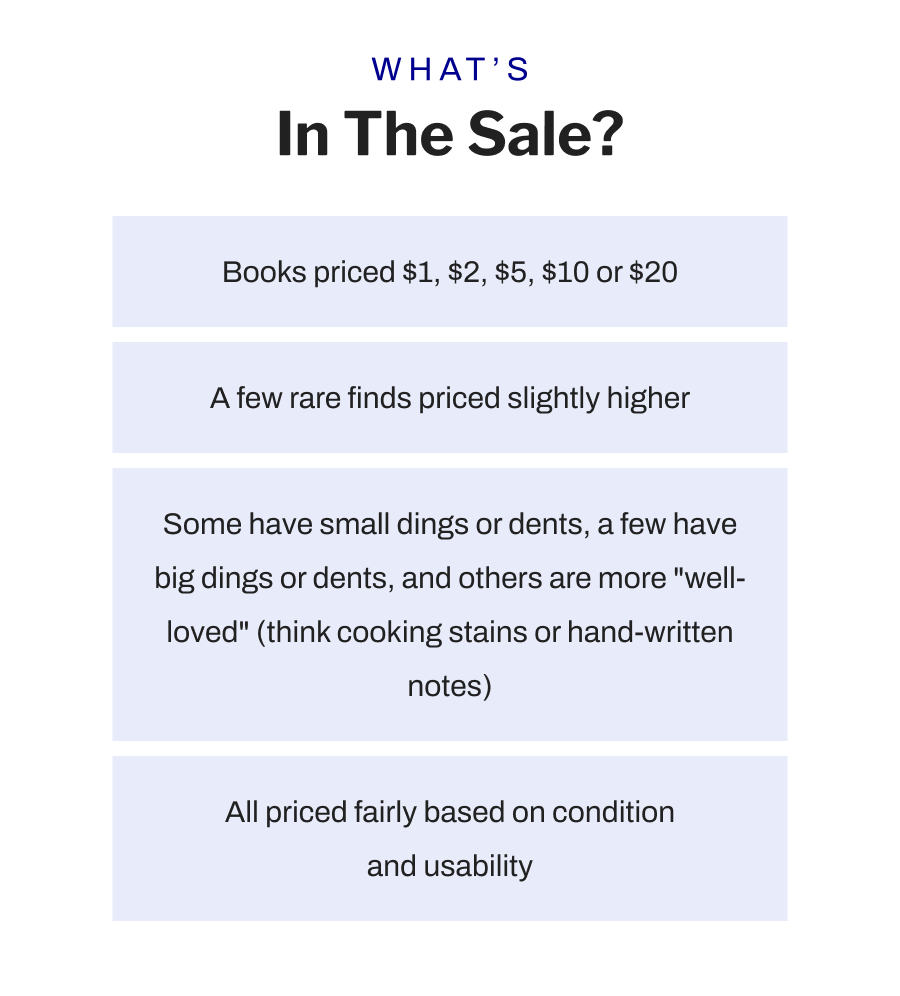Click the "$5" price text
The width and height of the screenshot is (900, 996).
pos(511,272)
